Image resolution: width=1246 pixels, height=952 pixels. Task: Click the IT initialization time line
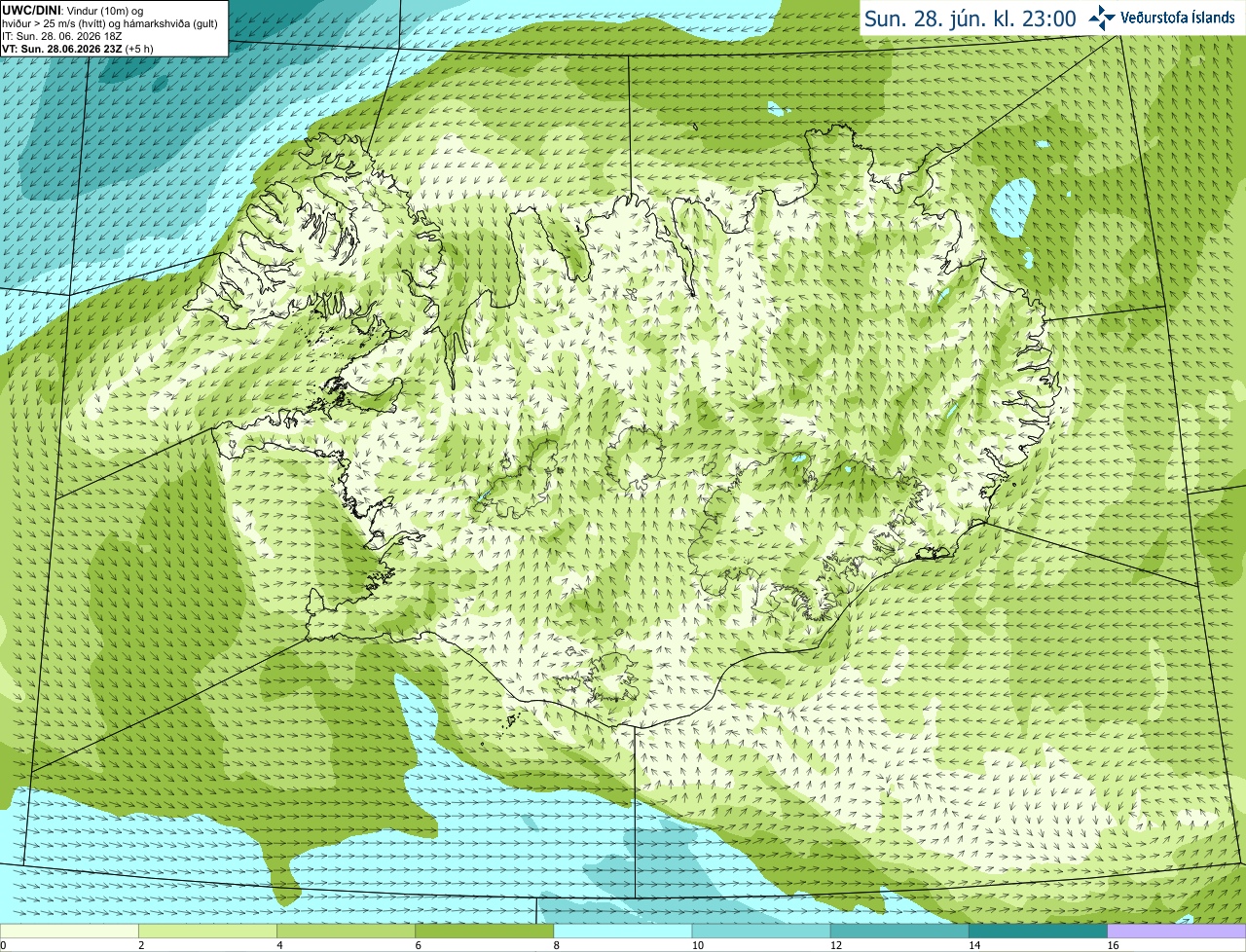coord(61,36)
